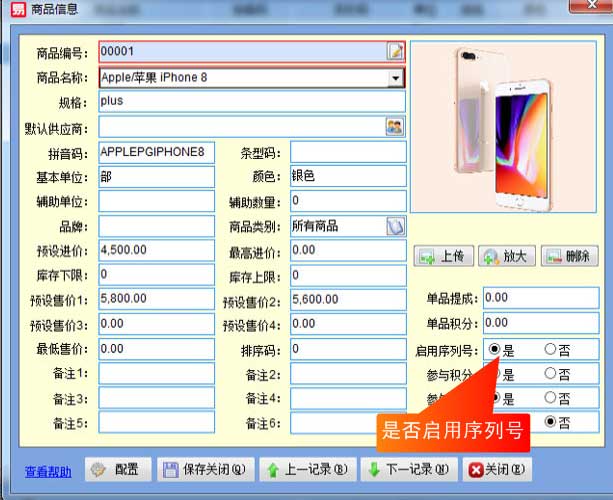Click 删除 to remove the product image
Viewport: 613px width, 500px height.
570,256
